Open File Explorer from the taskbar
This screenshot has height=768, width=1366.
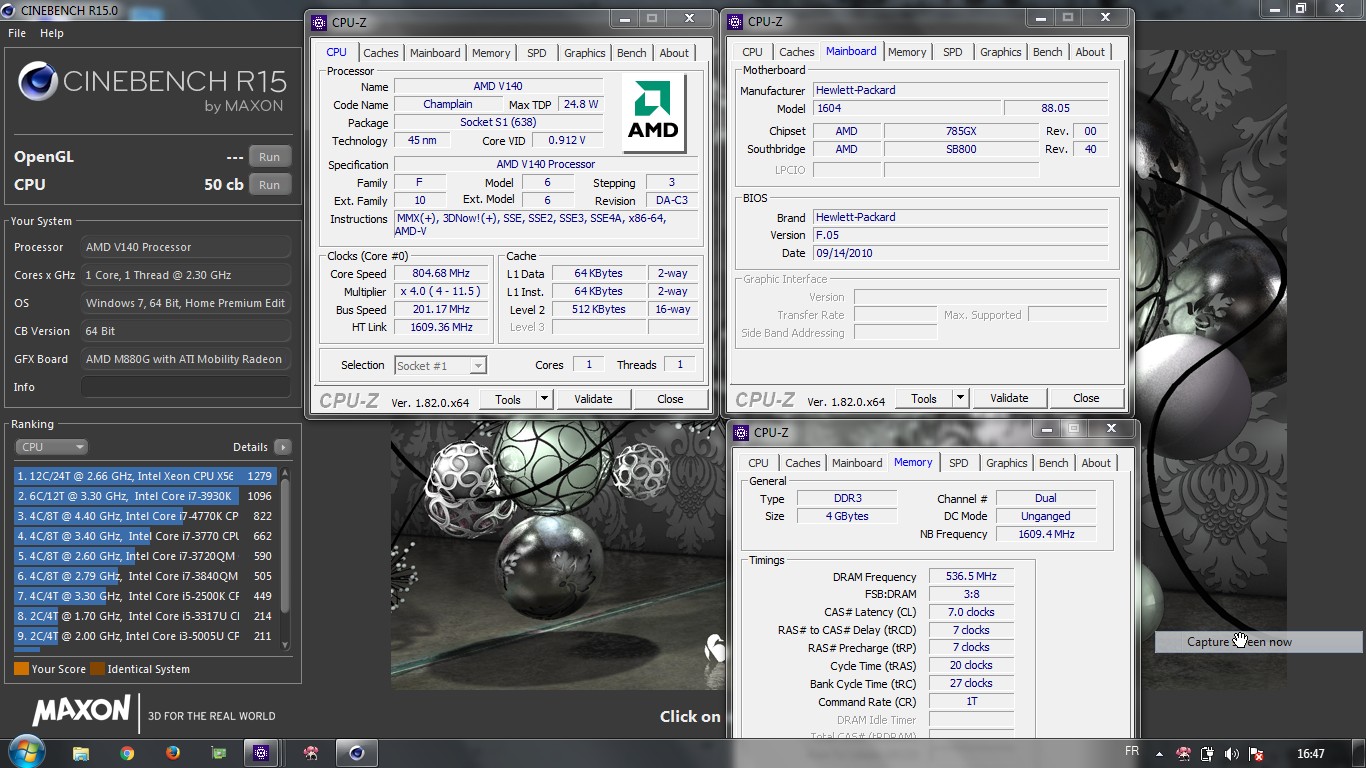[81, 753]
